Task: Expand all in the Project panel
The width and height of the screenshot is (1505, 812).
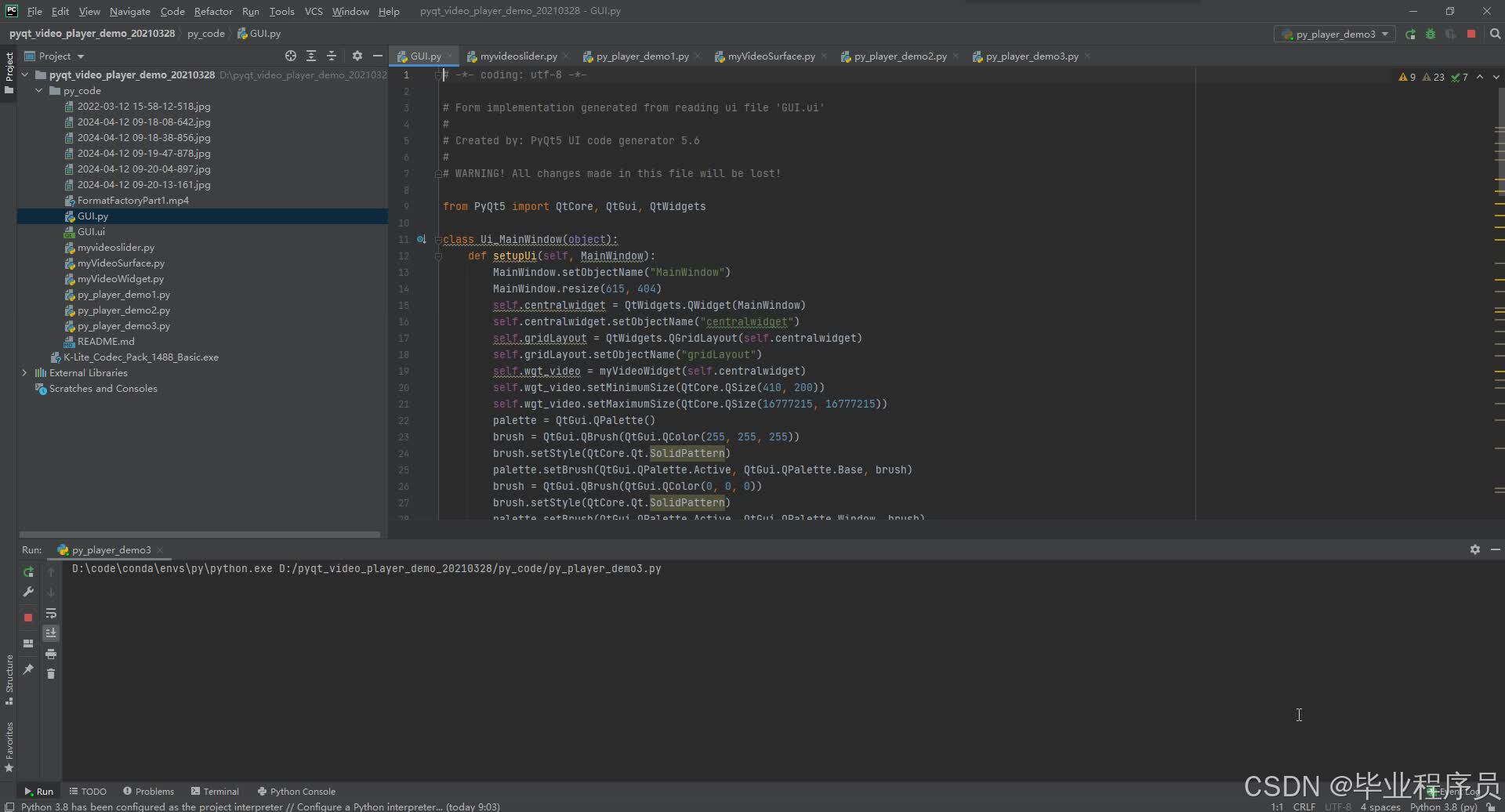Action: tap(311, 56)
